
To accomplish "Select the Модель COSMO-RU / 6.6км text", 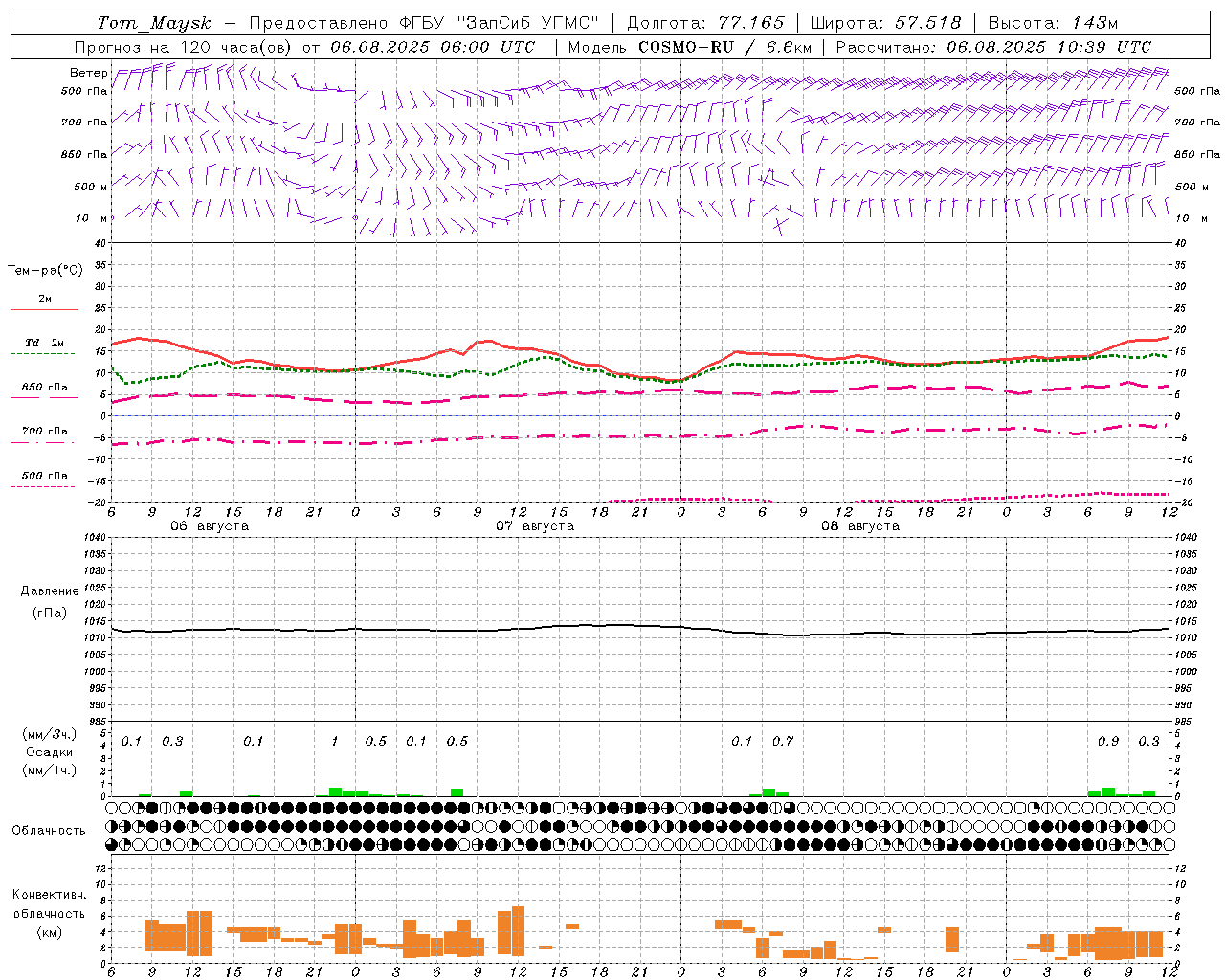I will 690,47.
